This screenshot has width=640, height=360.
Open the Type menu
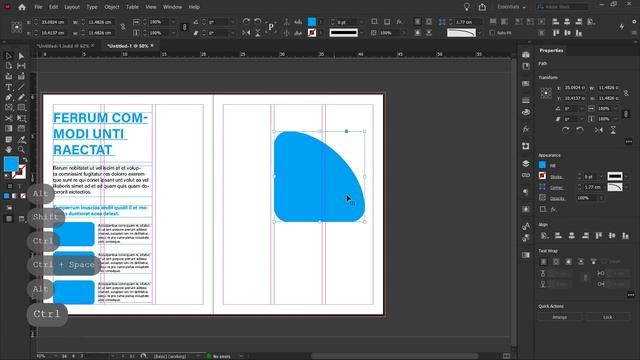click(92, 7)
